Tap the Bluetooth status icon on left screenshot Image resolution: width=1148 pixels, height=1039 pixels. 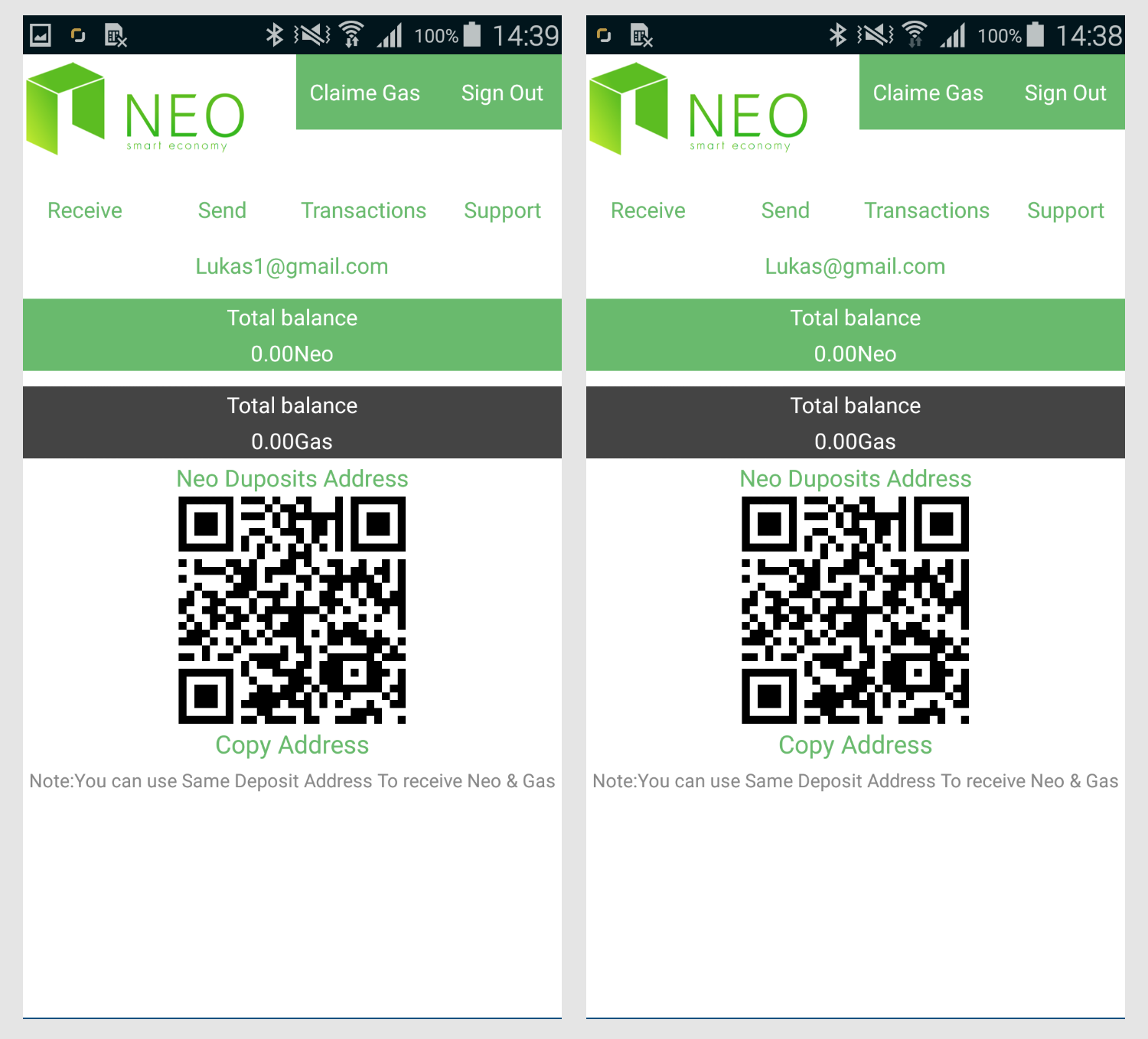[x=276, y=34]
